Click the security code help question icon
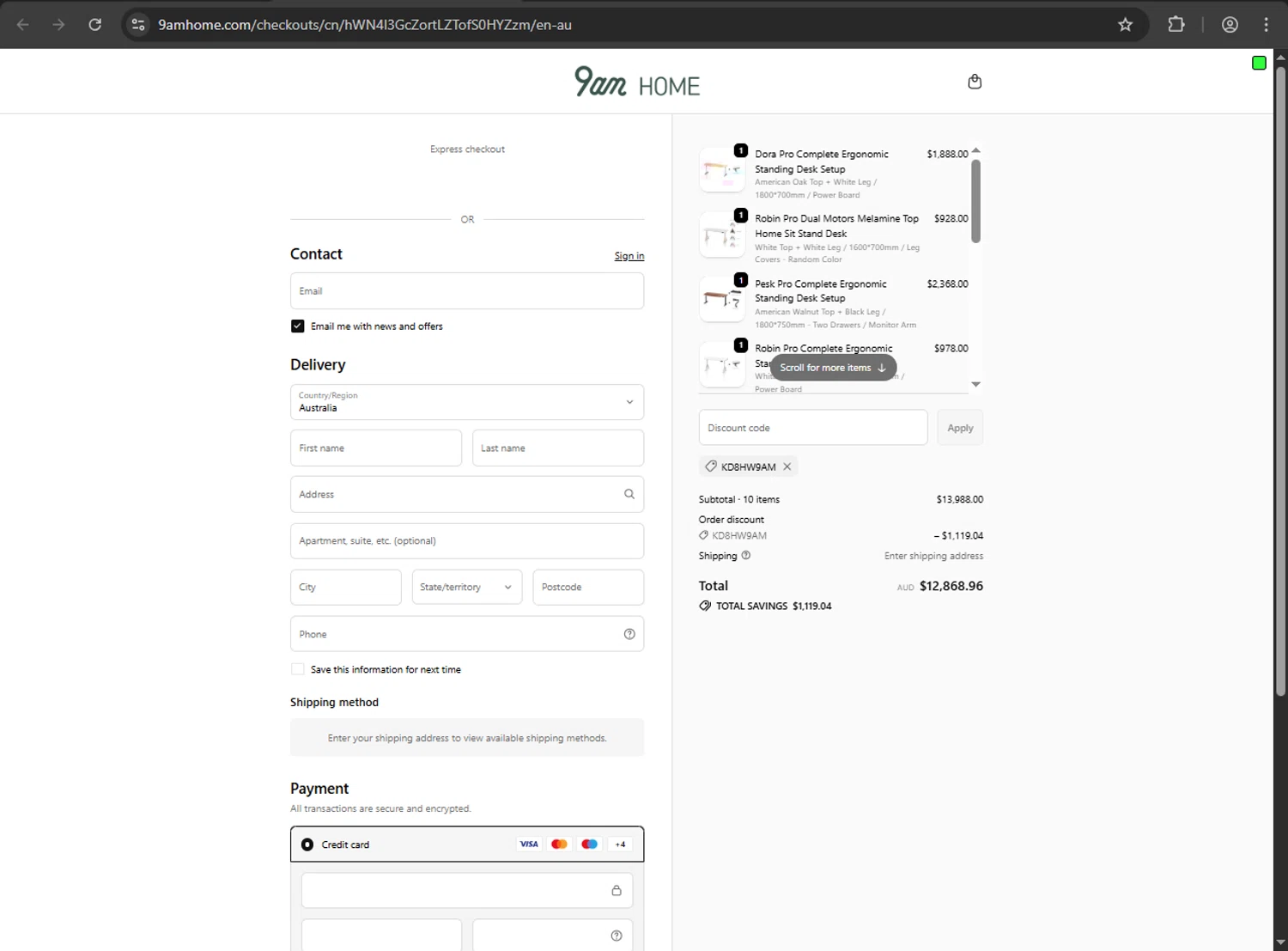This screenshot has height=951, width=1288. coord(617,936)
